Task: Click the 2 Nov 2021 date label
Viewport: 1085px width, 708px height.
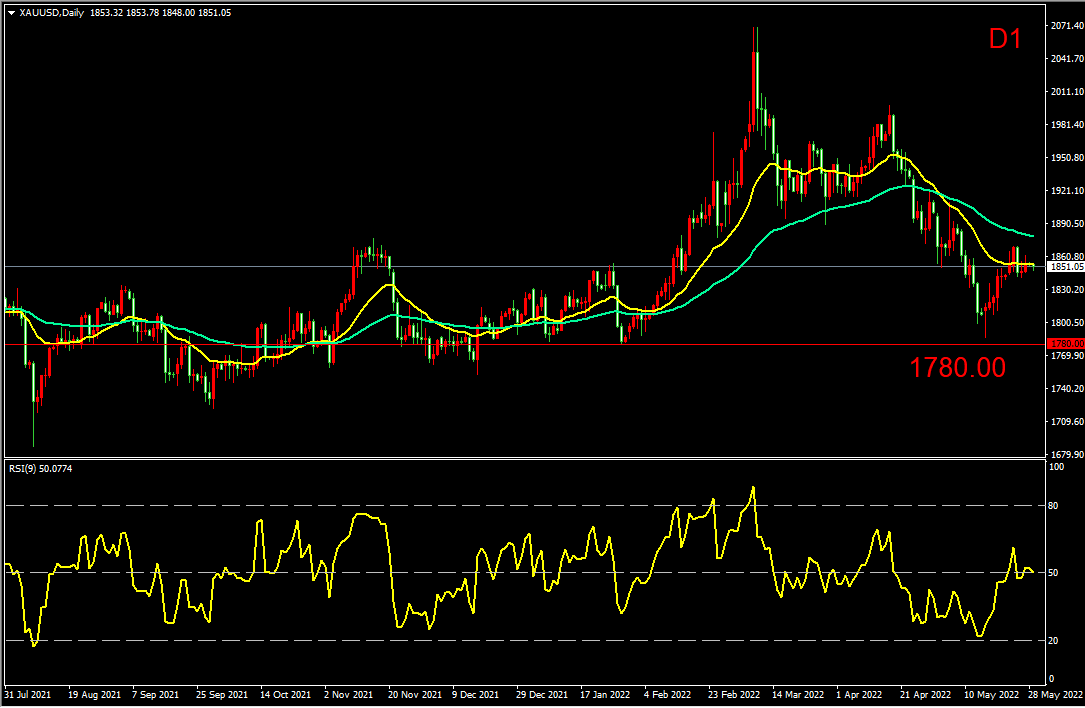Action: point(348,694)
